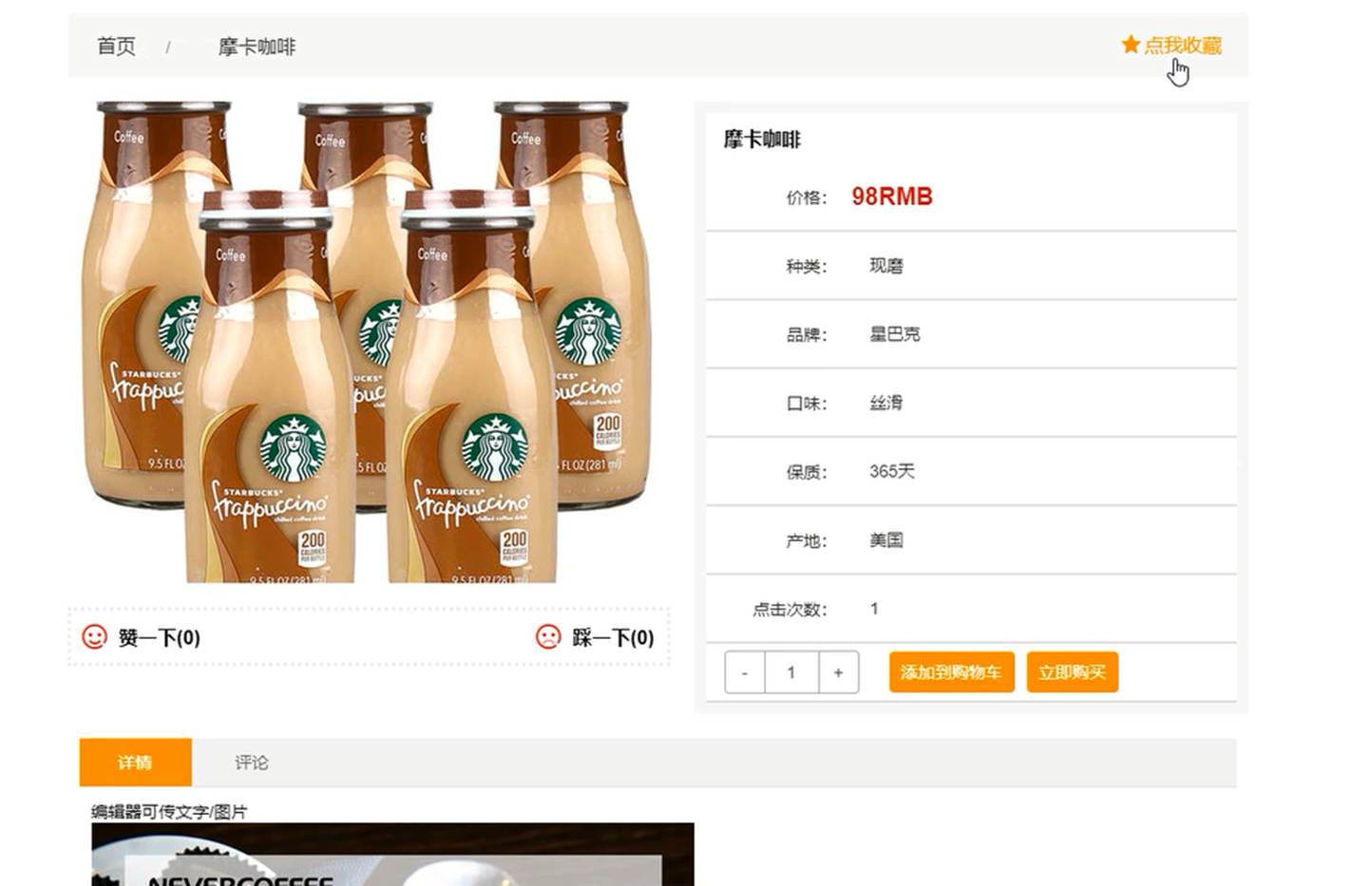Click the 点击次数 label
Image resolution: width=1372 pixels, height=886 pixels.
click(790, 610)
